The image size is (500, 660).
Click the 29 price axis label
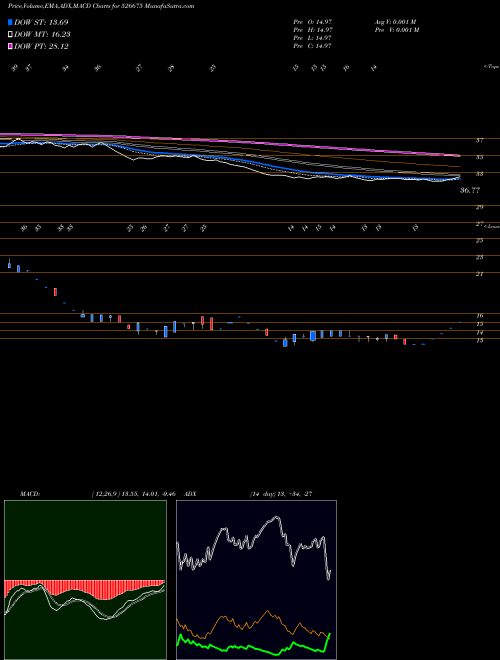479,207
